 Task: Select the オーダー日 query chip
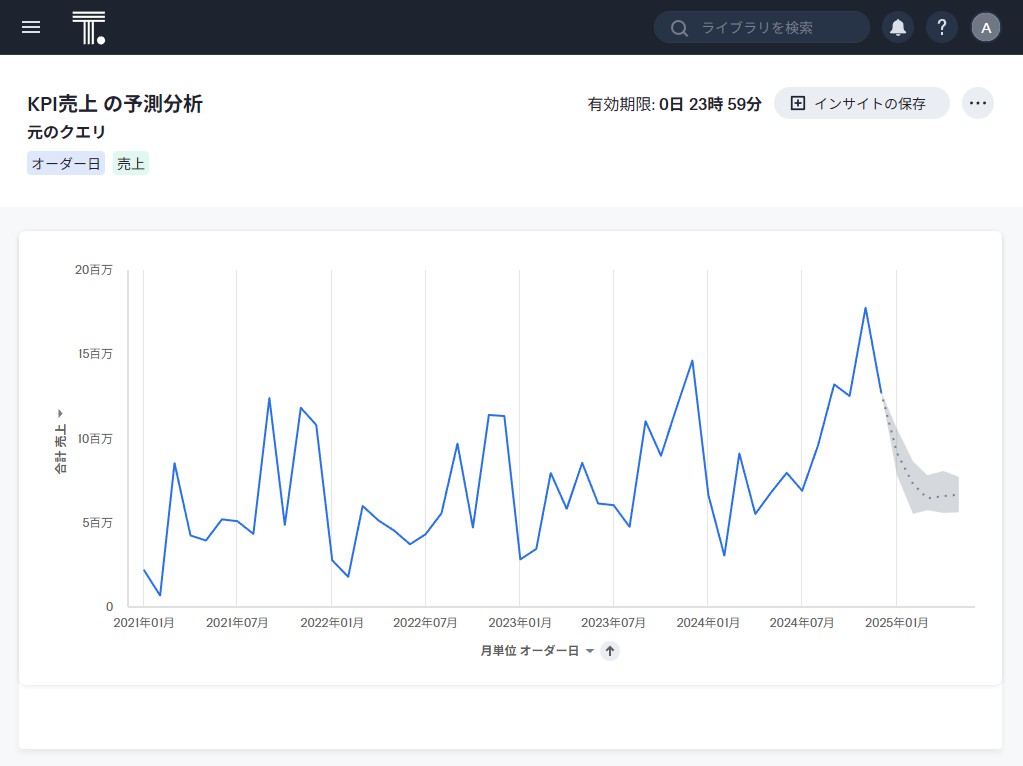(x=66, y=164)
